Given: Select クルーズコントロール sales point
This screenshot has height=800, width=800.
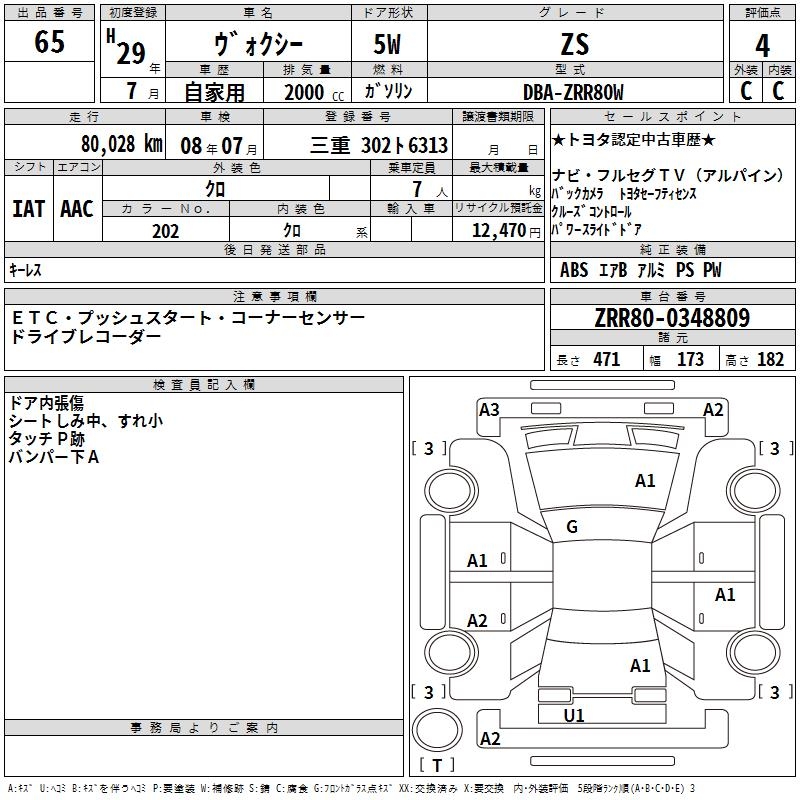Looking at the screenshot, I should pos(592,211).
